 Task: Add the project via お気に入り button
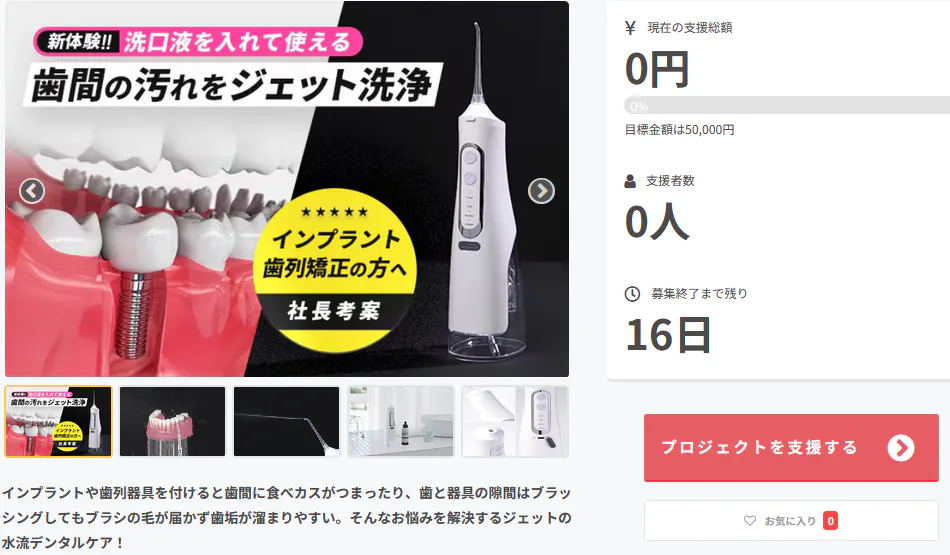791,520
